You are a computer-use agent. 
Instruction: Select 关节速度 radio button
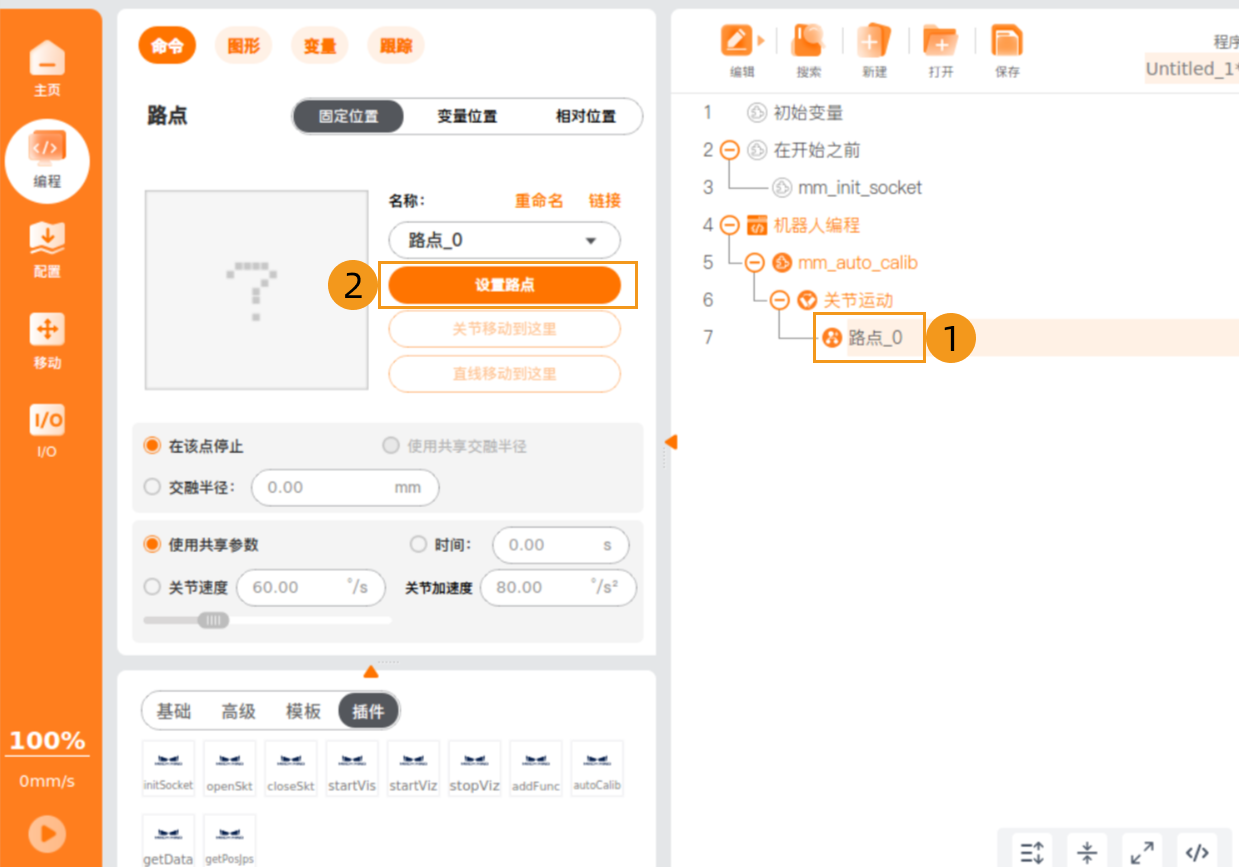(152, 587)
